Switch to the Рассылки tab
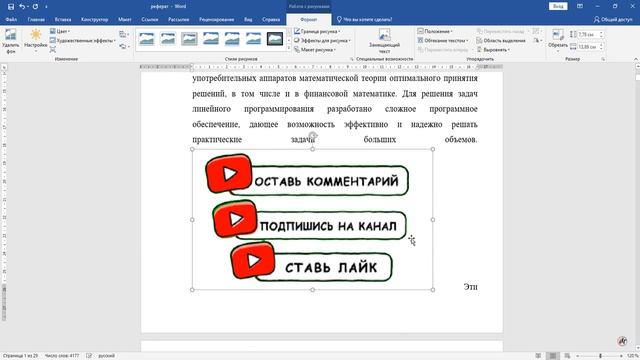640x360 pixels. click(178, 19)
